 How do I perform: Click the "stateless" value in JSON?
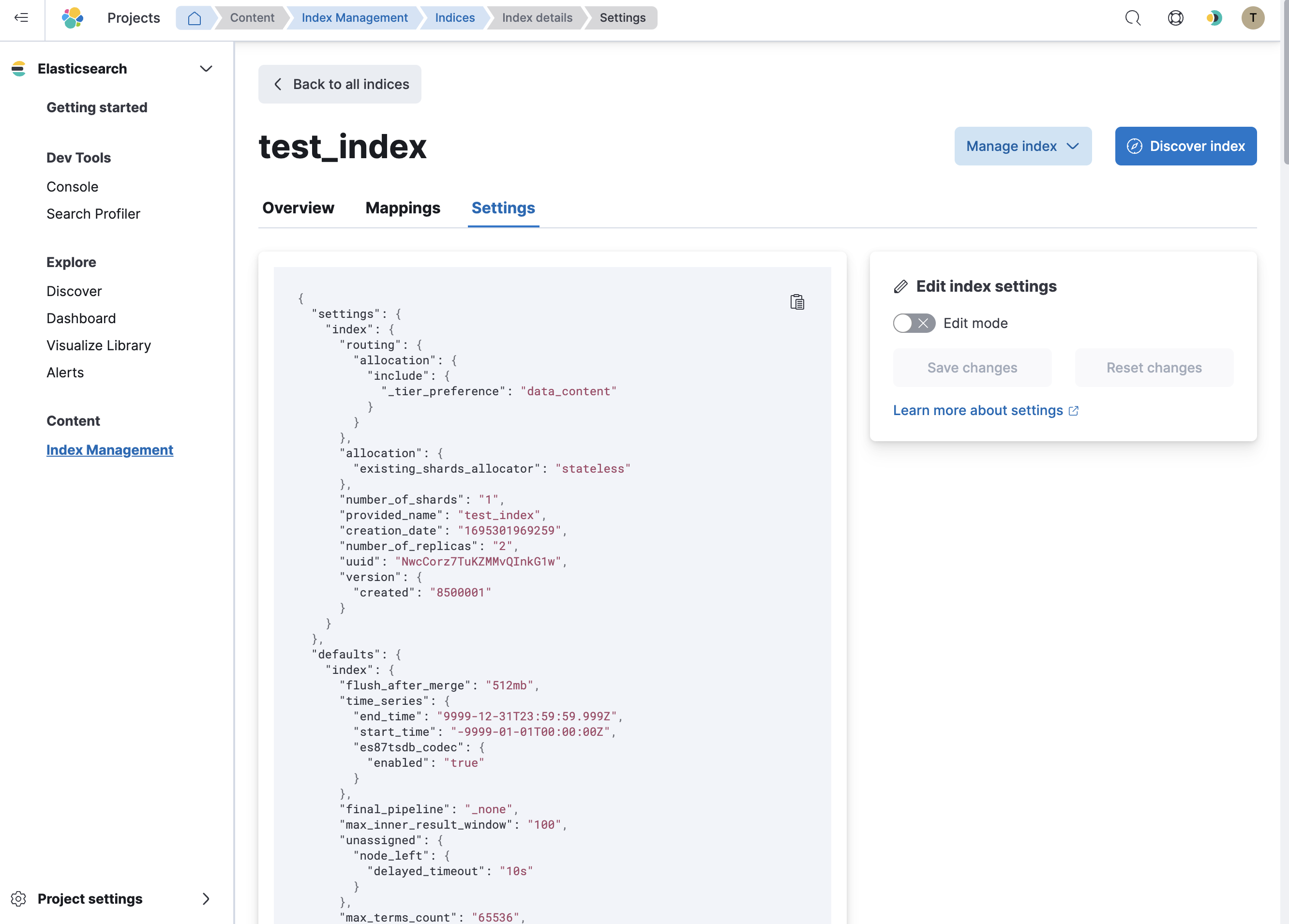pyautogui.click(x=593, y=469)
